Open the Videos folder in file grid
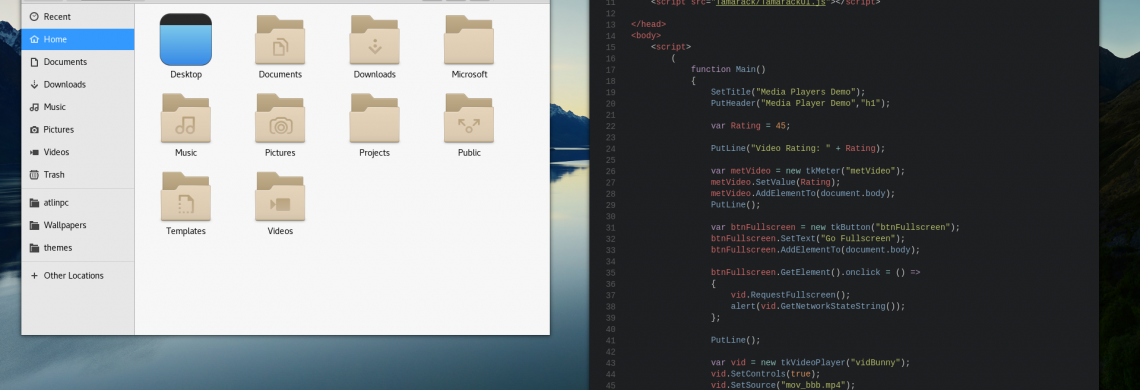The image size is (1140, 390). [x=280, y=196]
